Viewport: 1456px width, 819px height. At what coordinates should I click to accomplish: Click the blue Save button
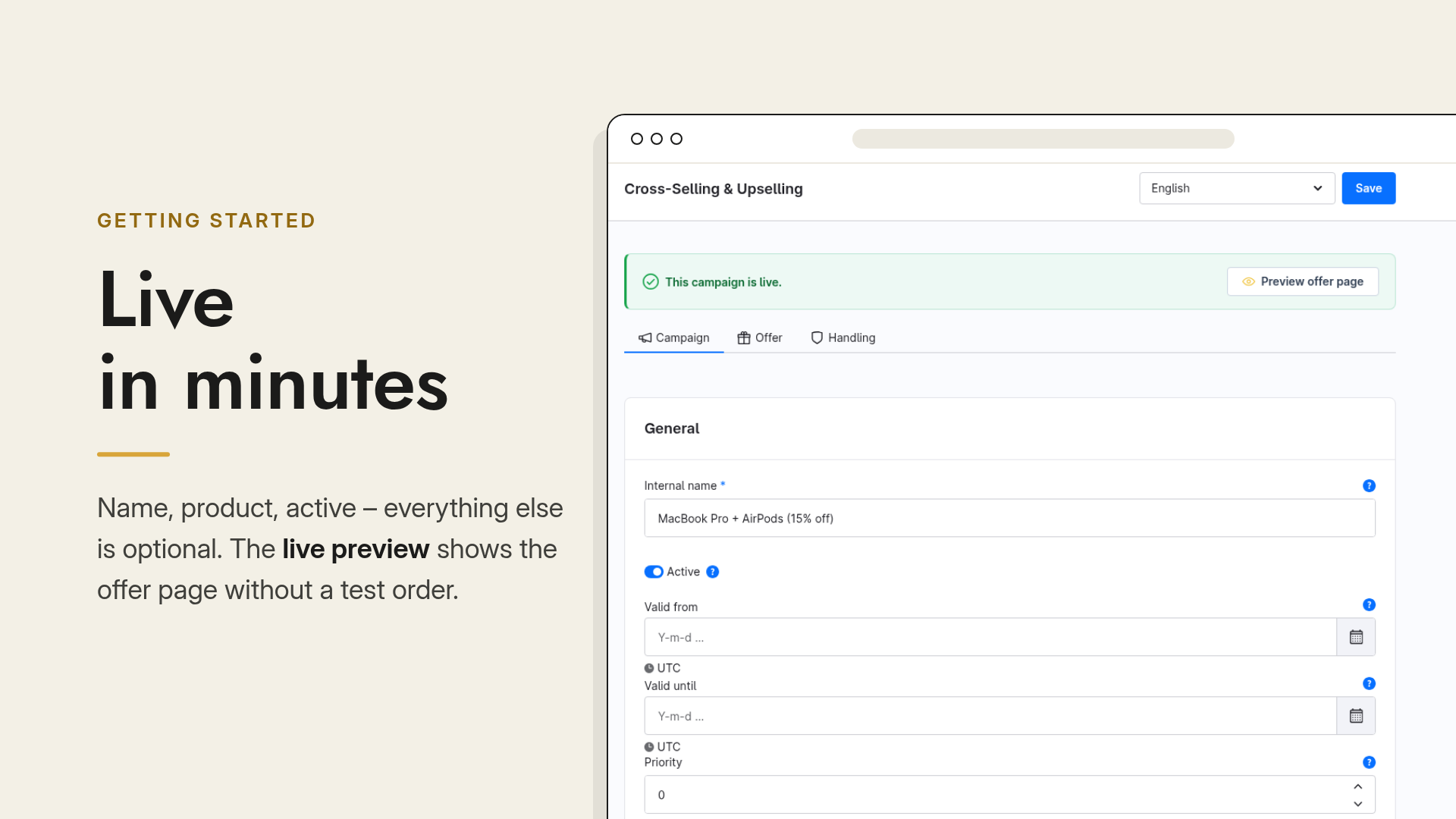[1368, 188]
